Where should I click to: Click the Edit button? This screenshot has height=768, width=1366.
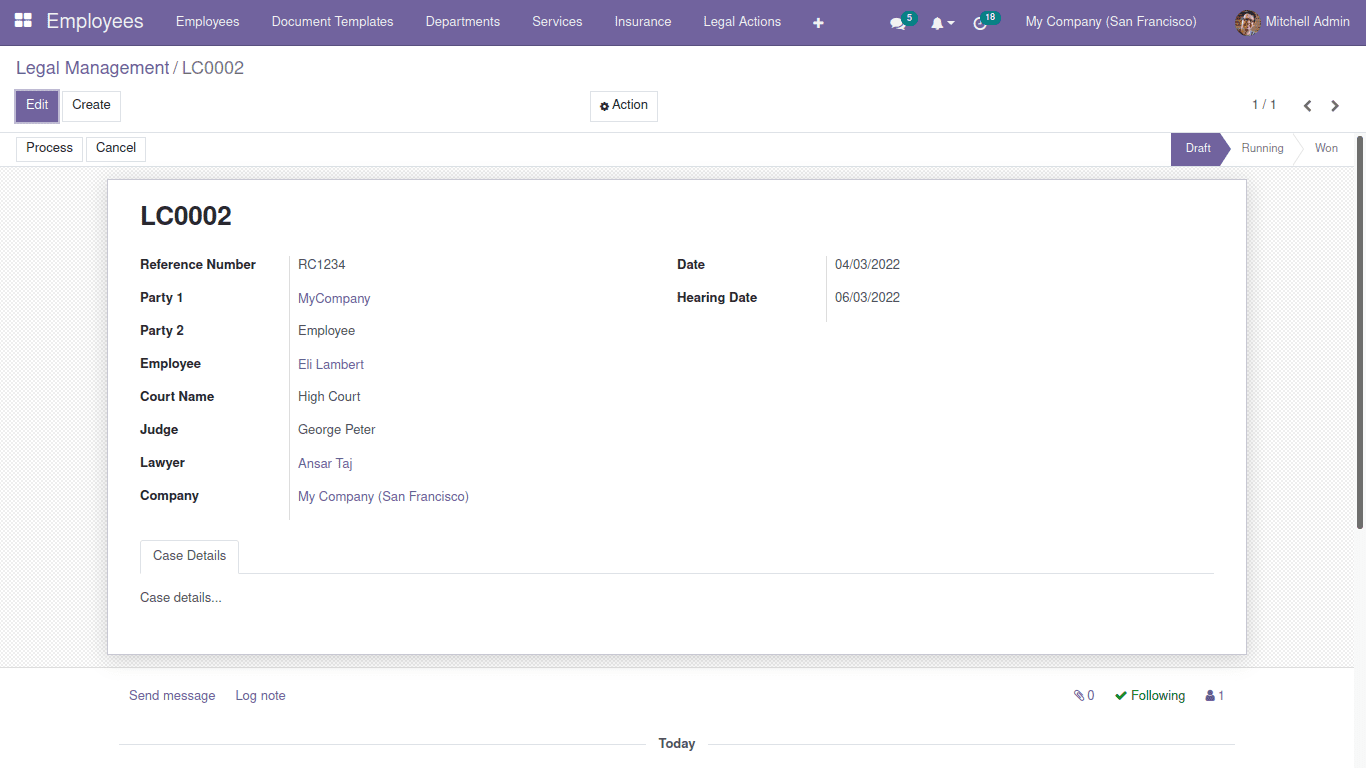pos(36,105)
